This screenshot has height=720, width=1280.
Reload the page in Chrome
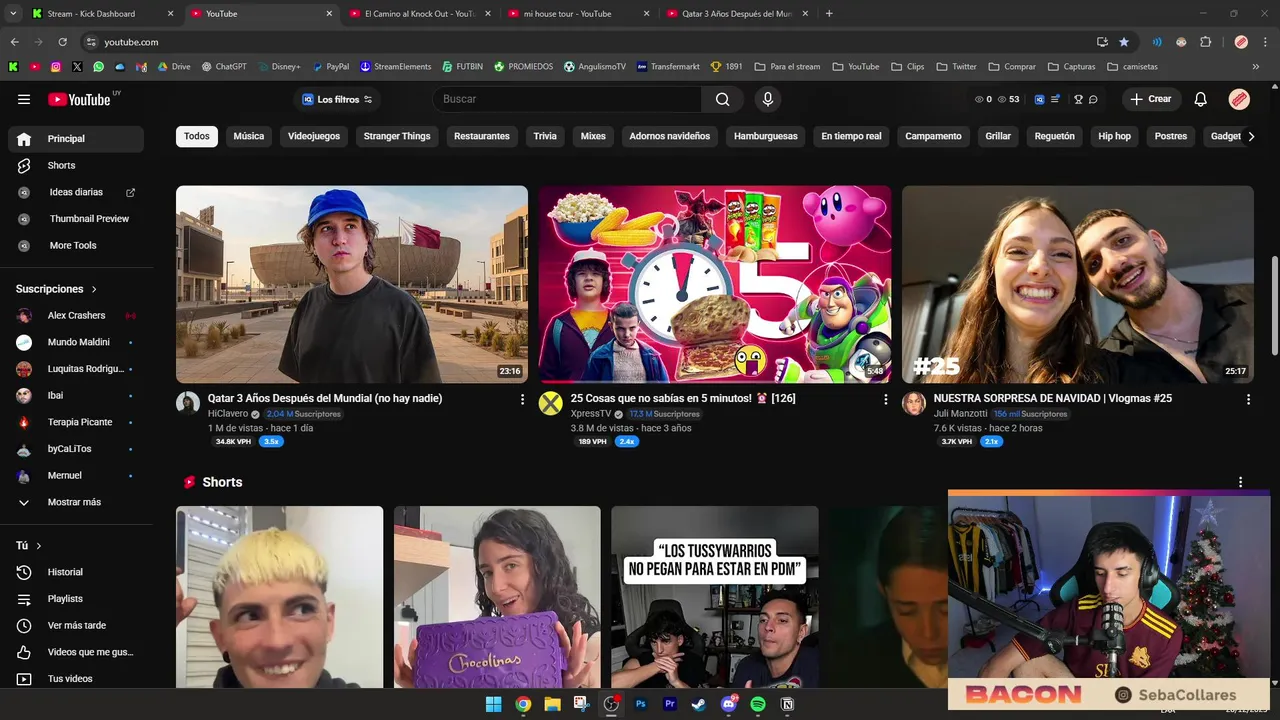[62, 42]
